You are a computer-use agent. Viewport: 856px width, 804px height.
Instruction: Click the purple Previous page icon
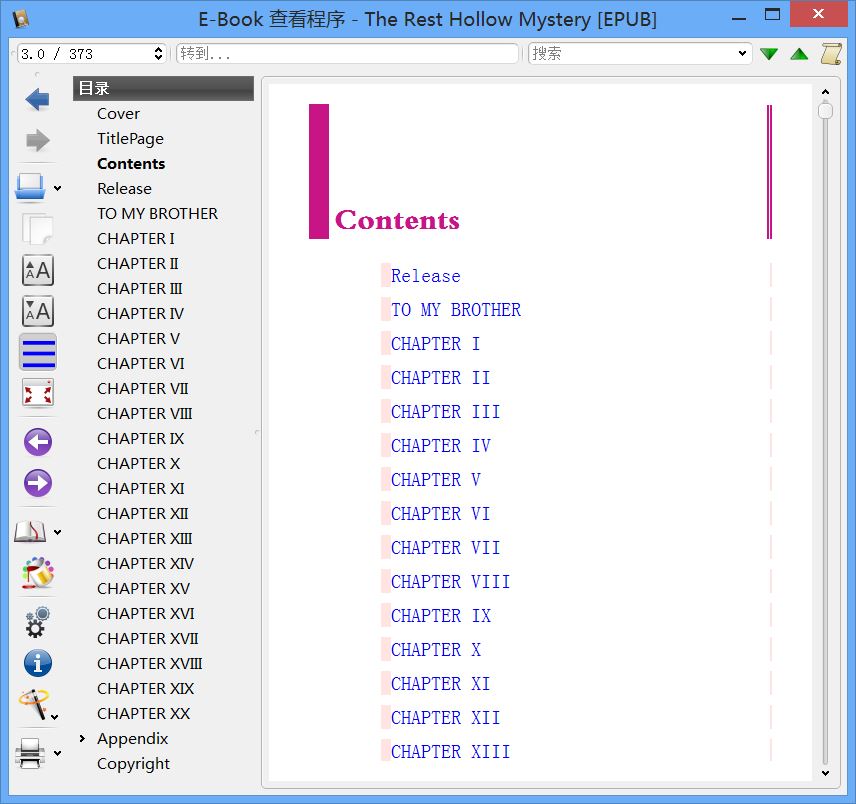(x=38, y=442)
